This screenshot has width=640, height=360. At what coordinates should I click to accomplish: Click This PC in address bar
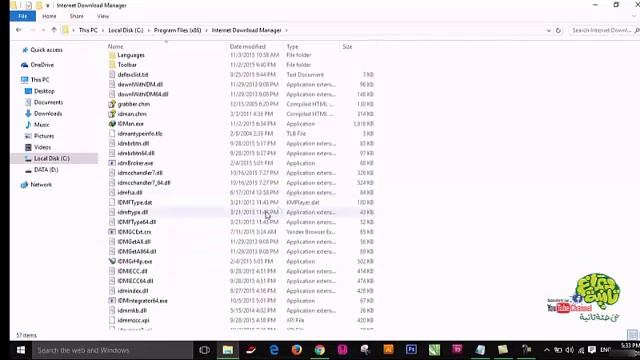point(88,30)
